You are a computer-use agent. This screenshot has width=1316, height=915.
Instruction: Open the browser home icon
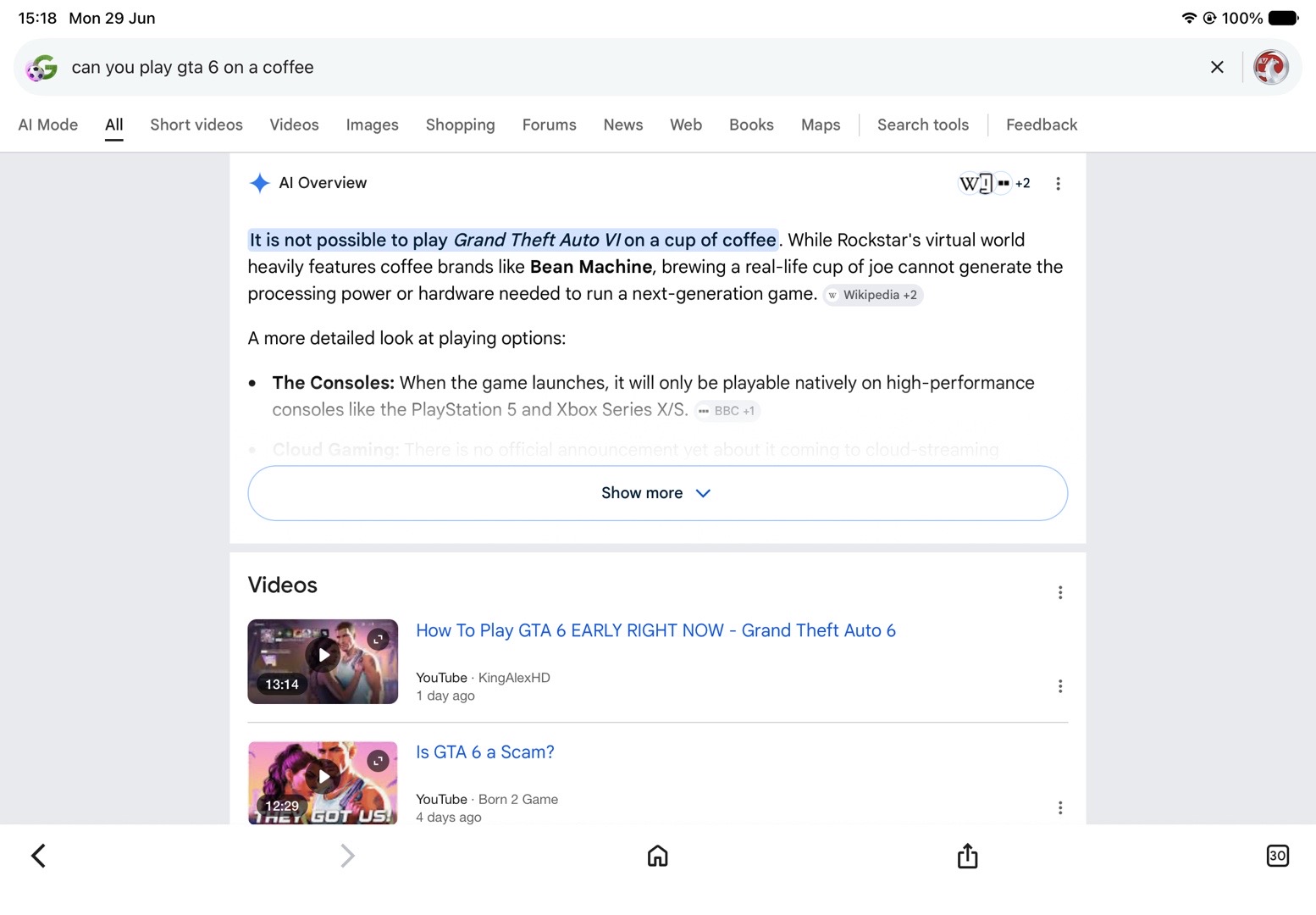pyautogui.click(x=657, y=856)
